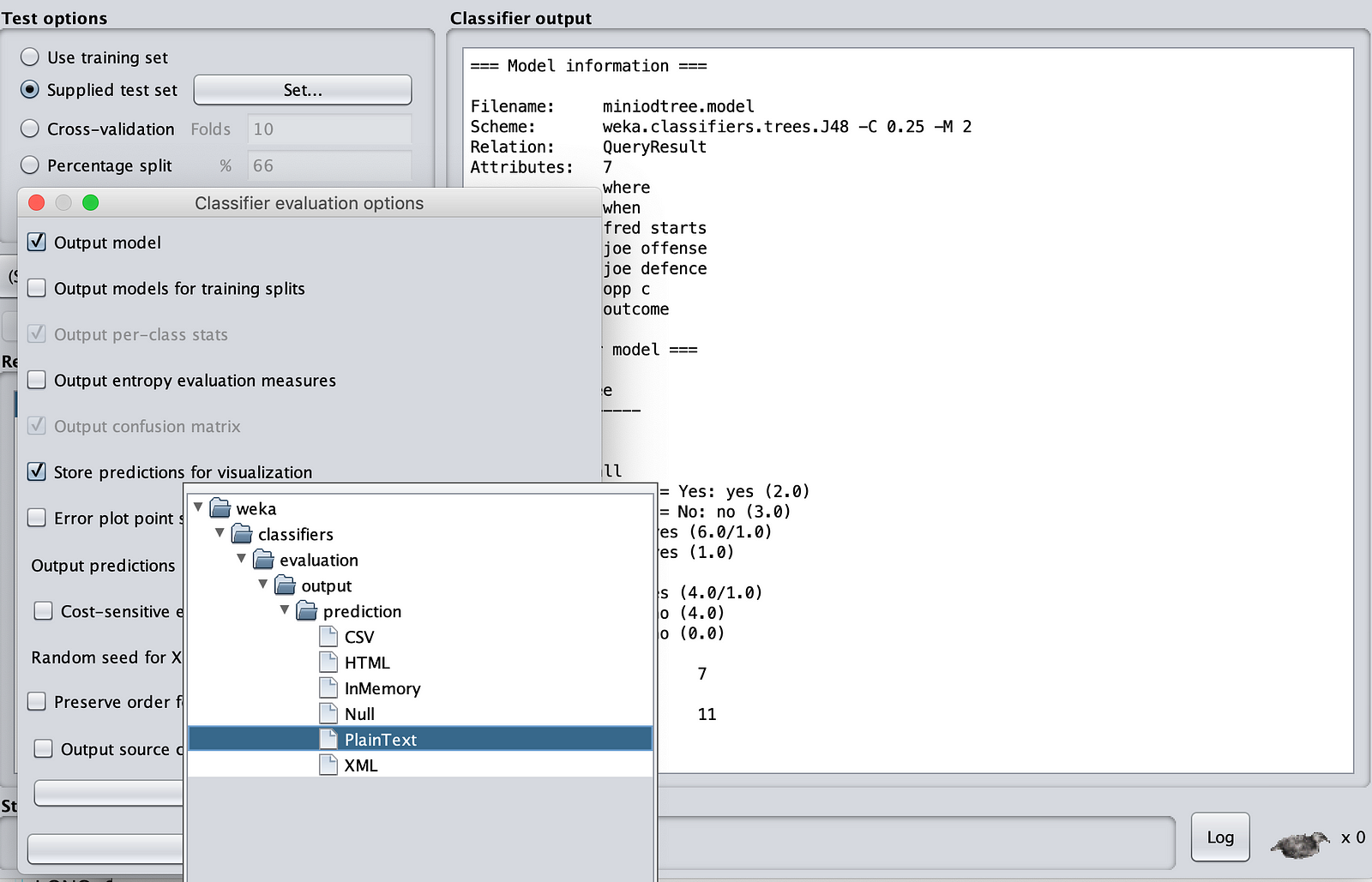Collapse the output folder node

263,585
